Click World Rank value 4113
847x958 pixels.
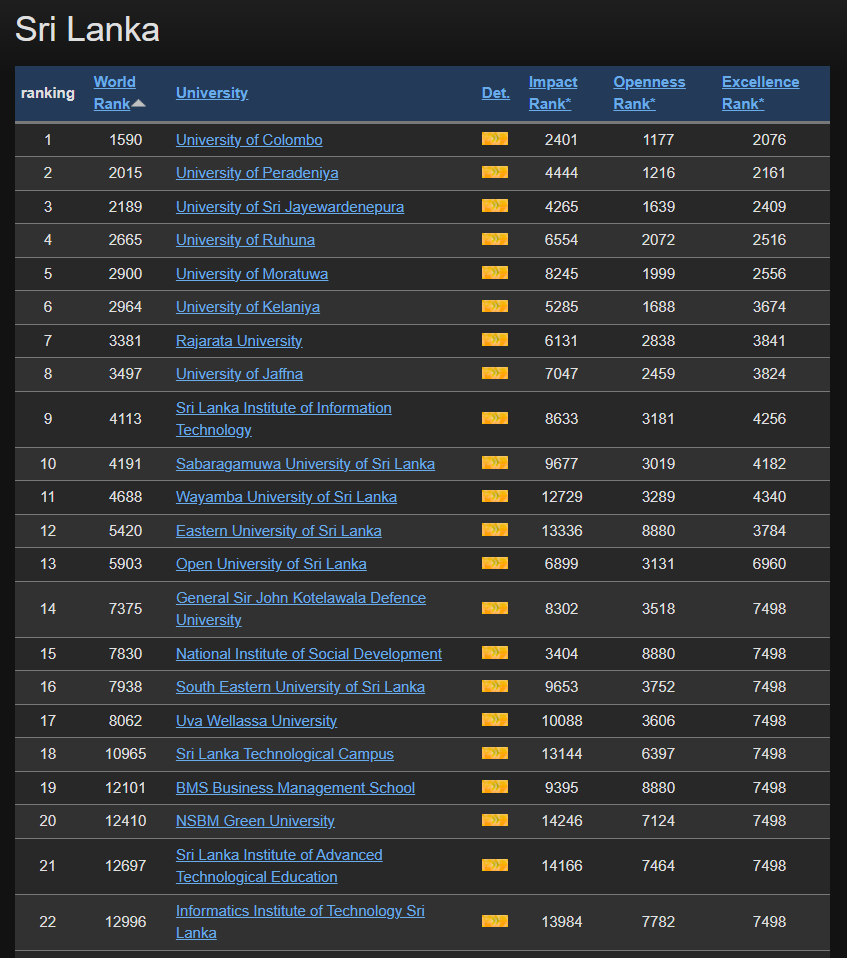125,419
